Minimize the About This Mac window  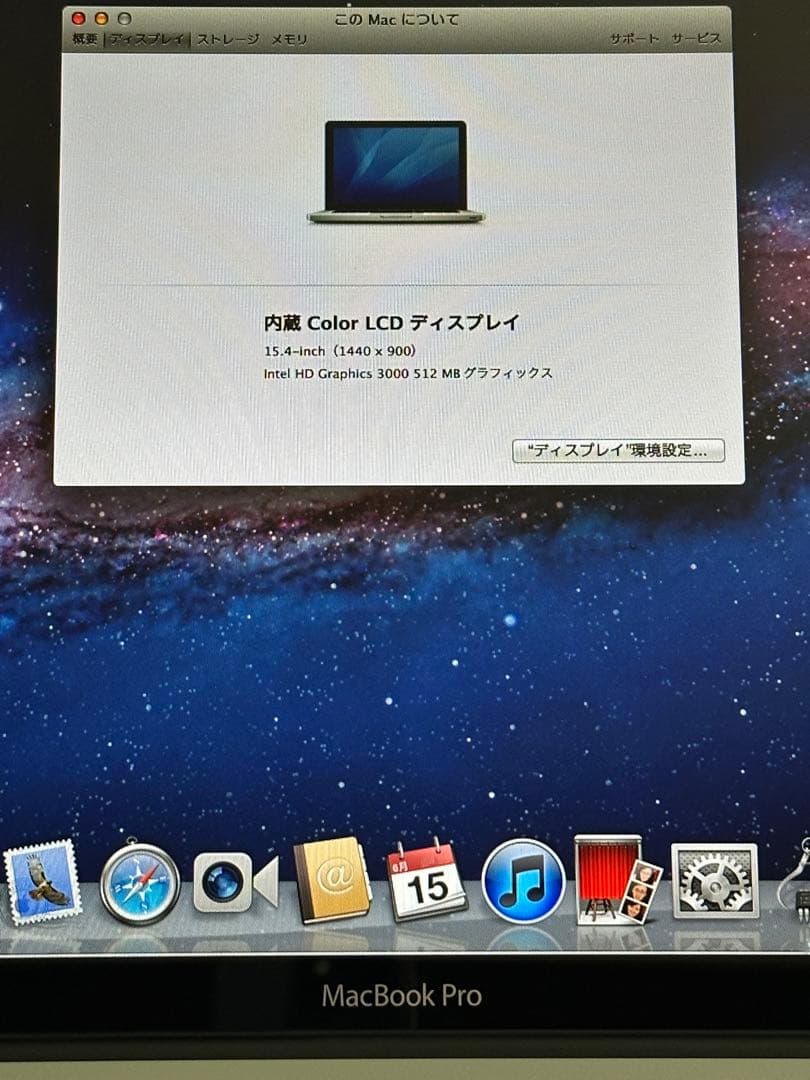(x=103, y=17)
